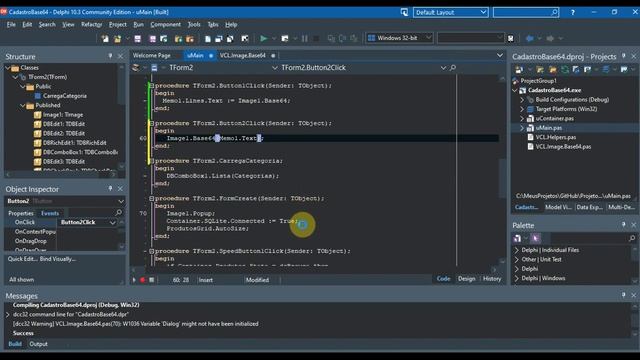The height and width of the screenshot is (360, 640).
Task: Expand Target Platforms (Win32) node
Action: click(522, 109)
